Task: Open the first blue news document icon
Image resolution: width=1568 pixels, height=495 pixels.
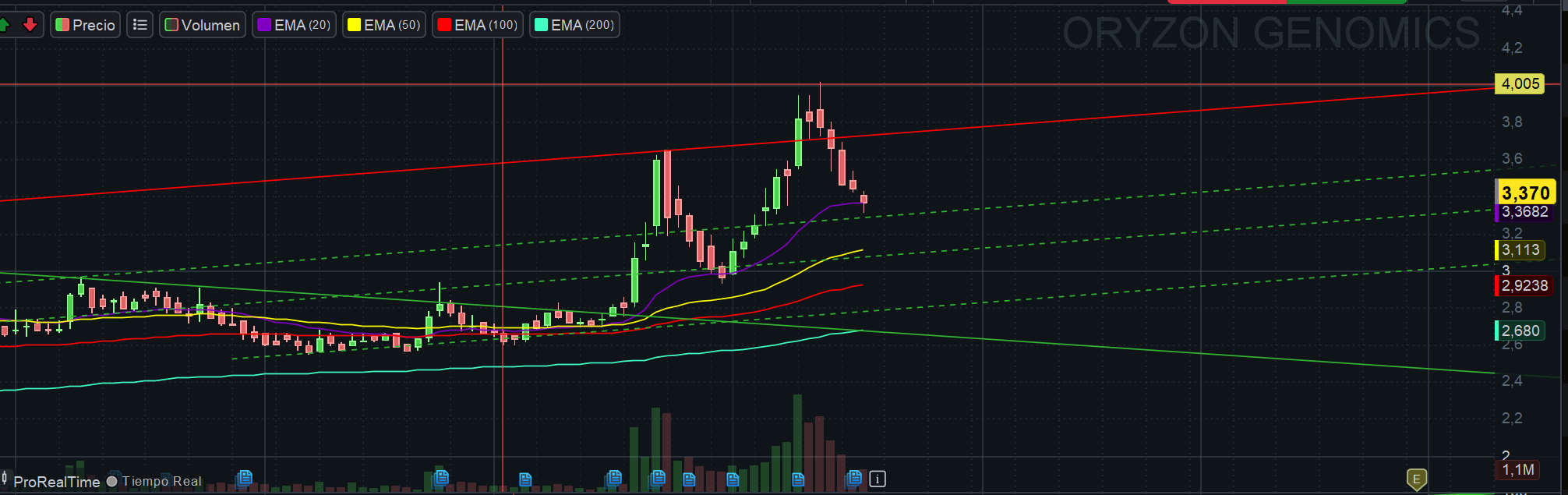Action: point(245,477)
